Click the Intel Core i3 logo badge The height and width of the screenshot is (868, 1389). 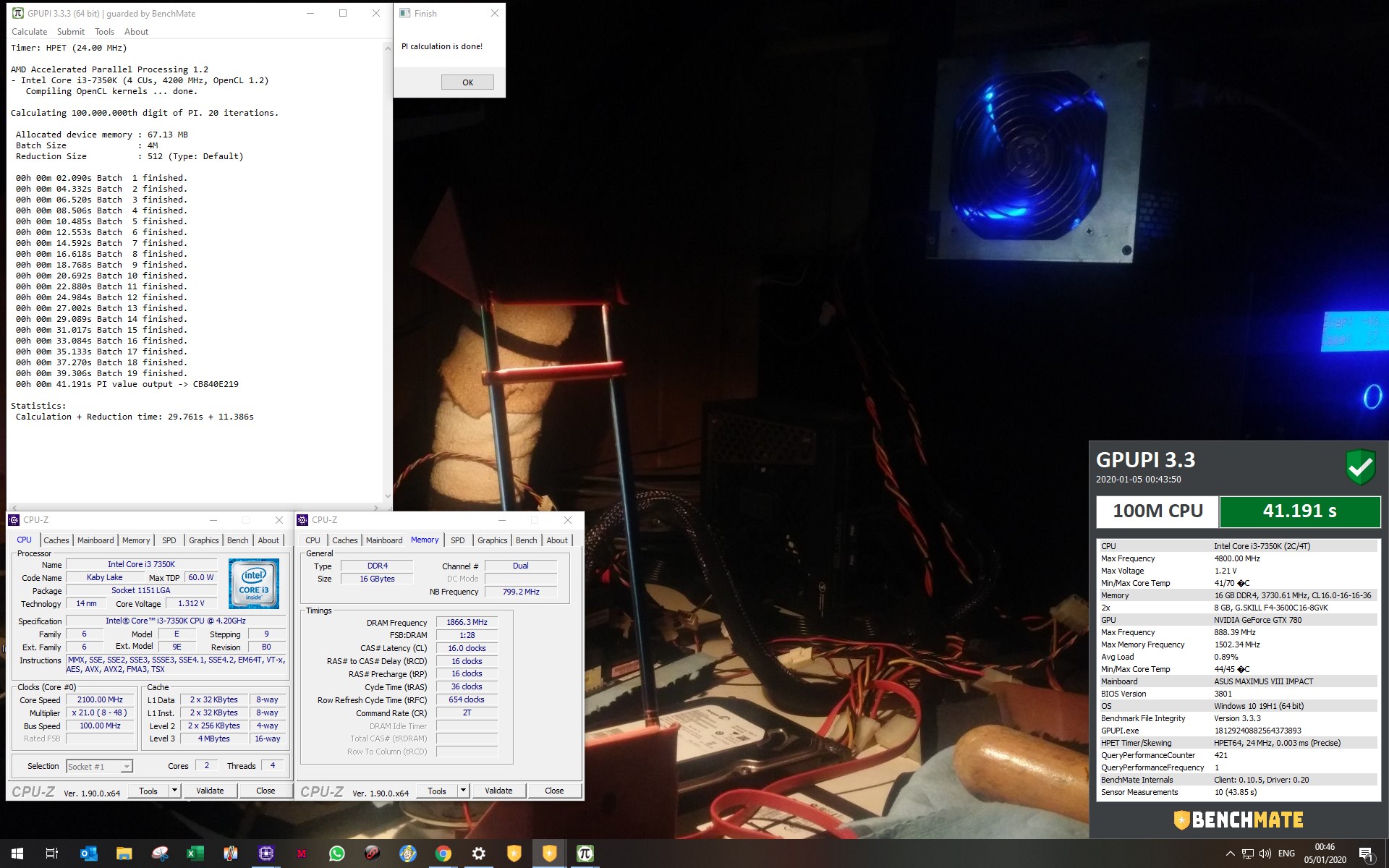254,583
